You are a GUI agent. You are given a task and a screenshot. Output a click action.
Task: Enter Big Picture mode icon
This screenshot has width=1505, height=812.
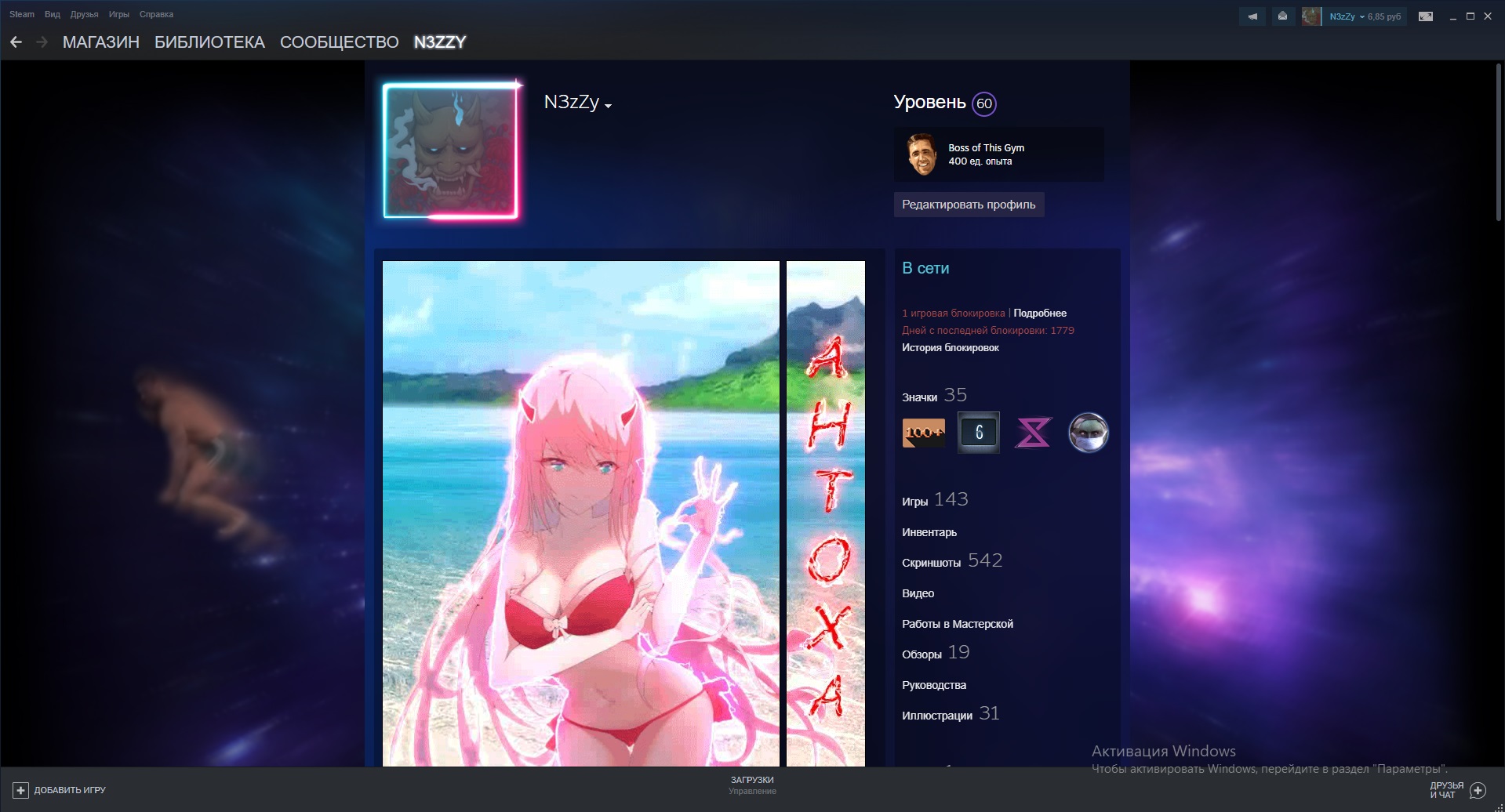click(1426, 16)
